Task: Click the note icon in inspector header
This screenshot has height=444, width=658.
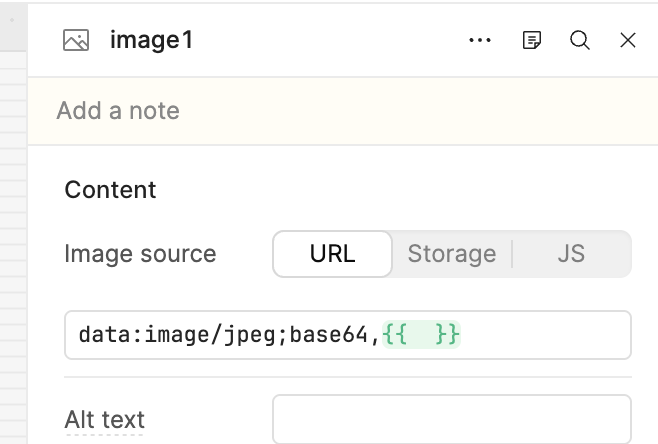Action: (x=532, y=40)
